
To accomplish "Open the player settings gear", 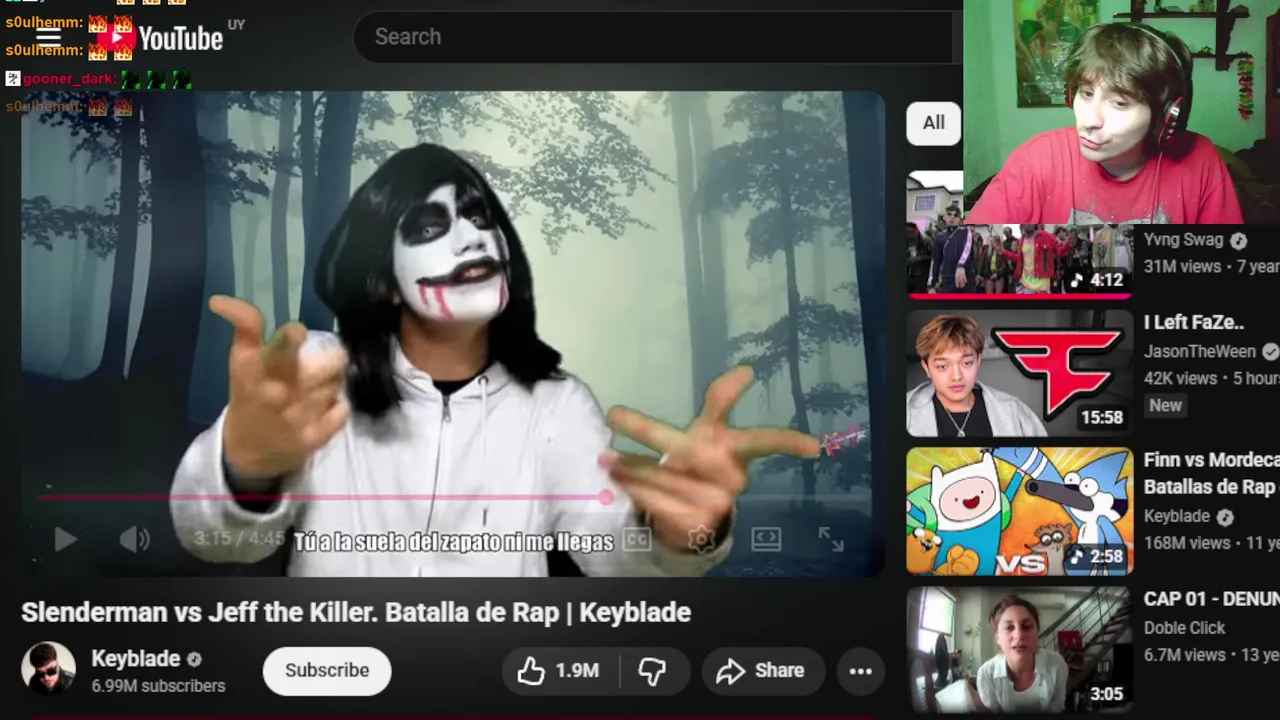I will coord(702,539).
